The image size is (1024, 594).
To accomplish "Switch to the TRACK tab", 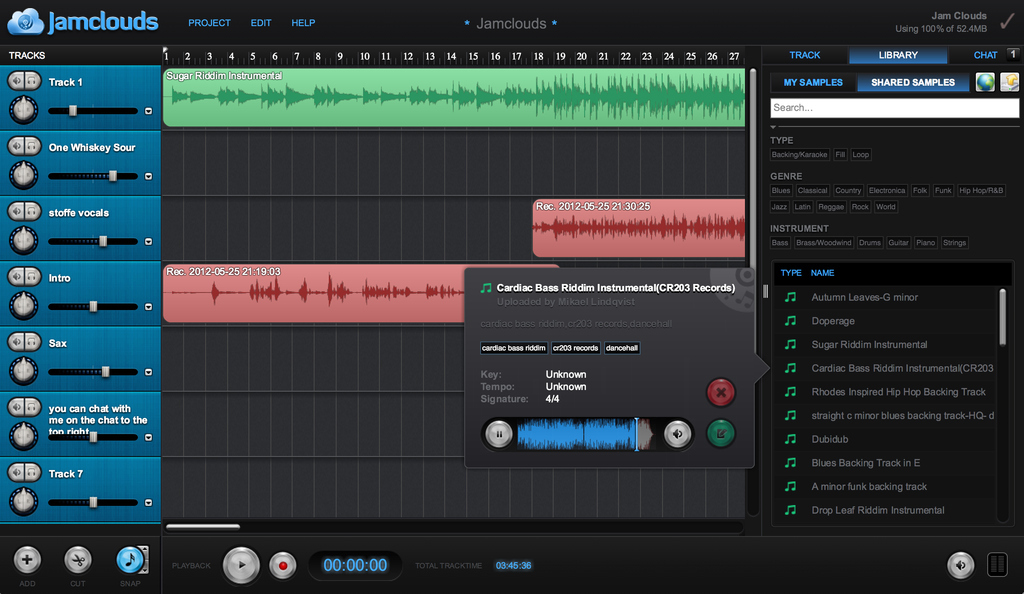I will click(805, 55).
